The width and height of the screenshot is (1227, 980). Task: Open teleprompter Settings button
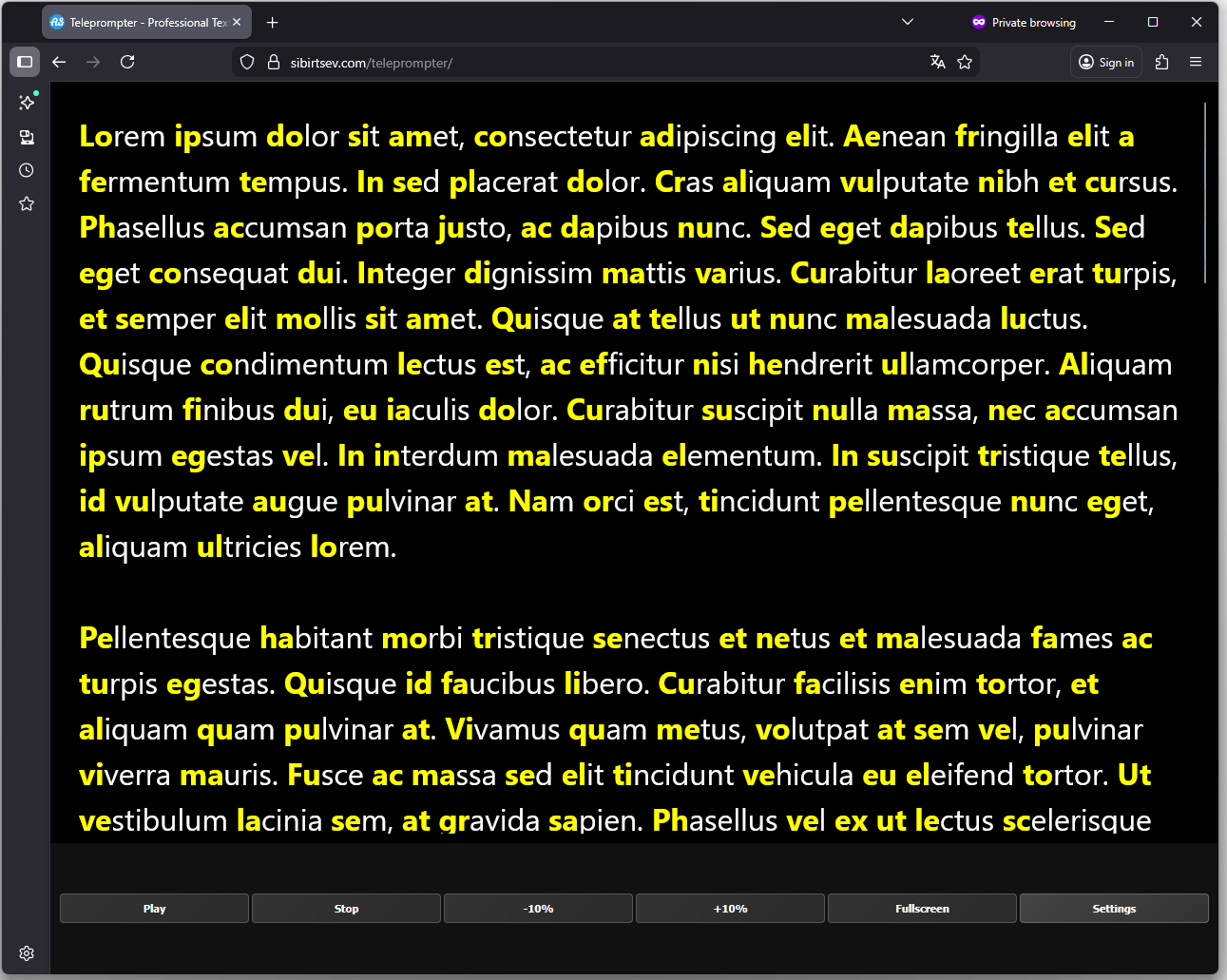coord(1114,909)
